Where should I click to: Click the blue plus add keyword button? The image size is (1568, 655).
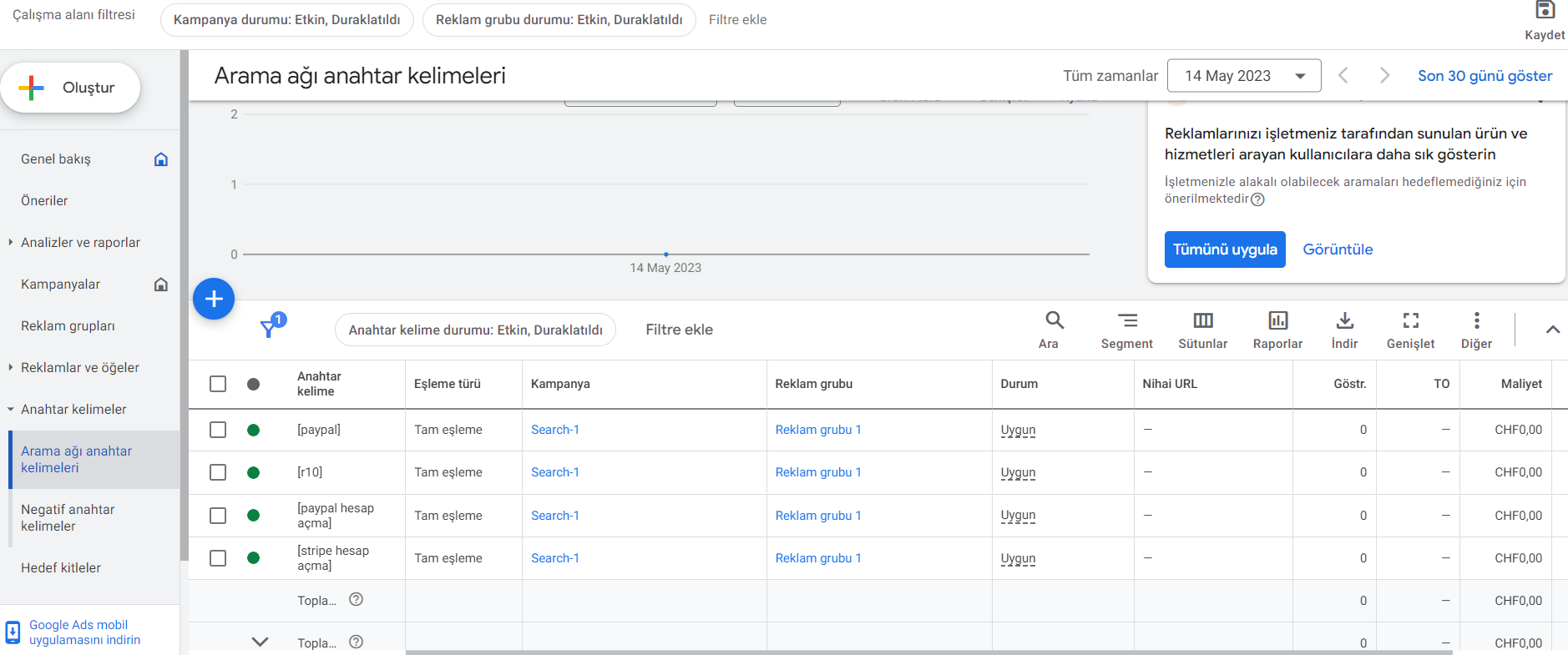click(214, 299)
